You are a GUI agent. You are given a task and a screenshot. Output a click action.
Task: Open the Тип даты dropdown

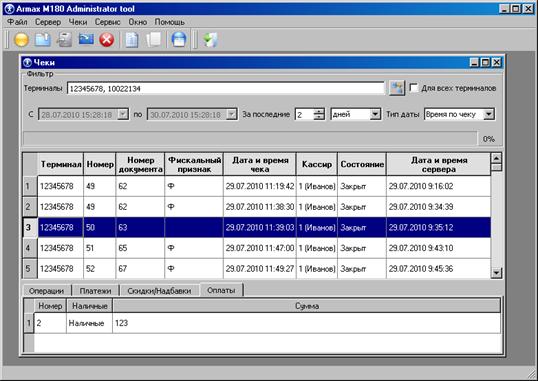click(489, 114)
